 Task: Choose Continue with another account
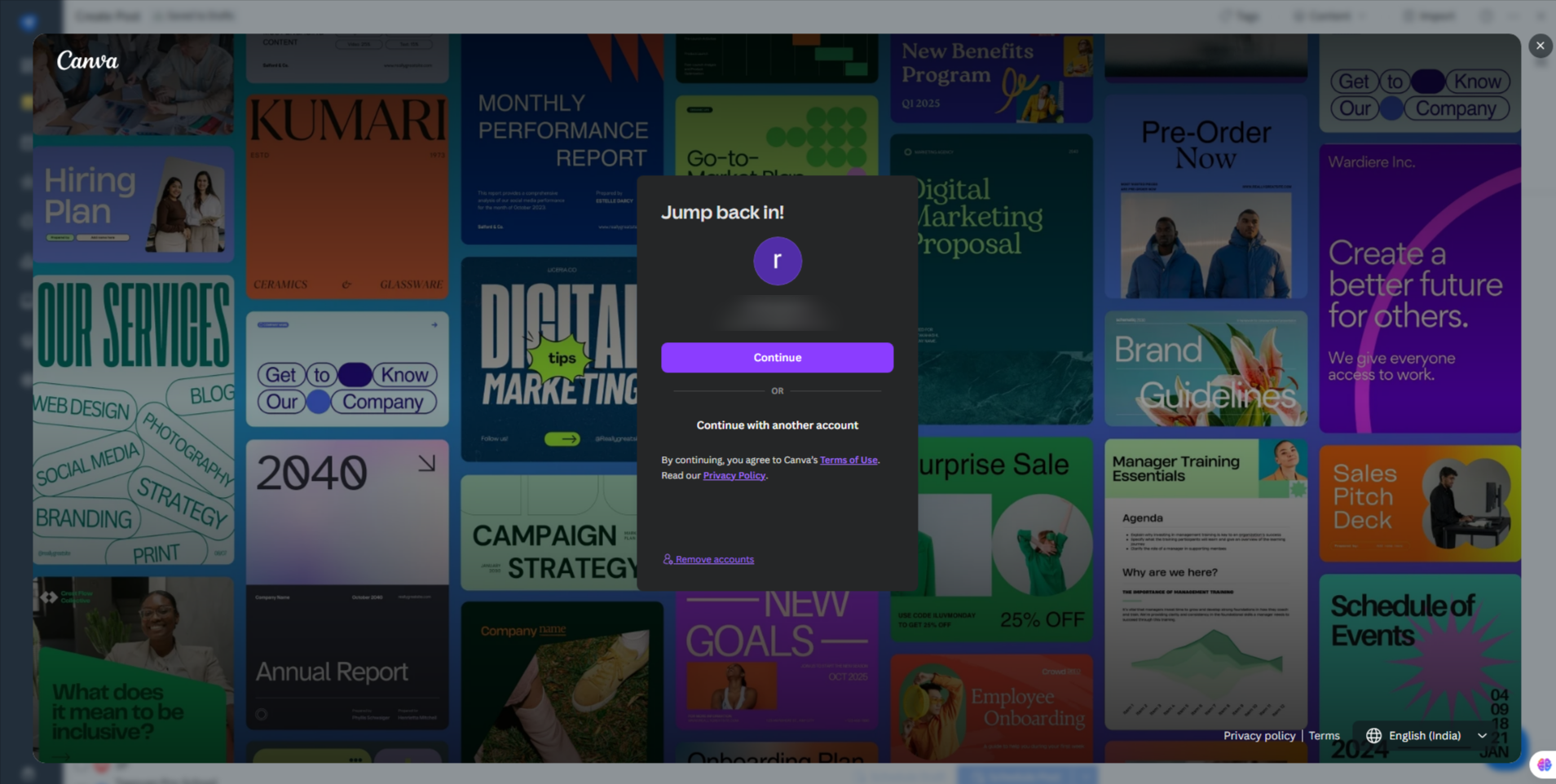click(777, 425)
